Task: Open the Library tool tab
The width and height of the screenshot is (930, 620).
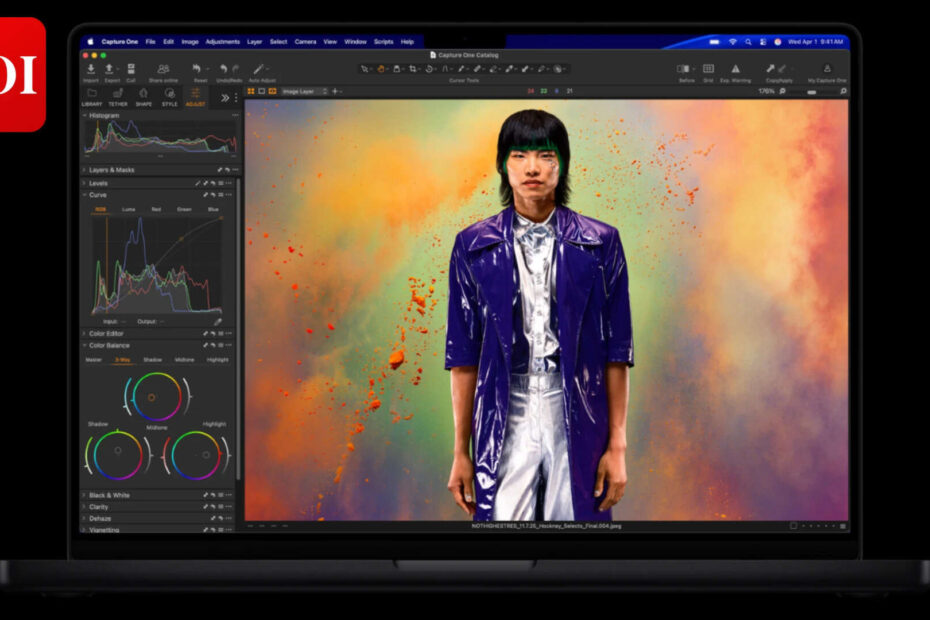Action: [92, 96]
